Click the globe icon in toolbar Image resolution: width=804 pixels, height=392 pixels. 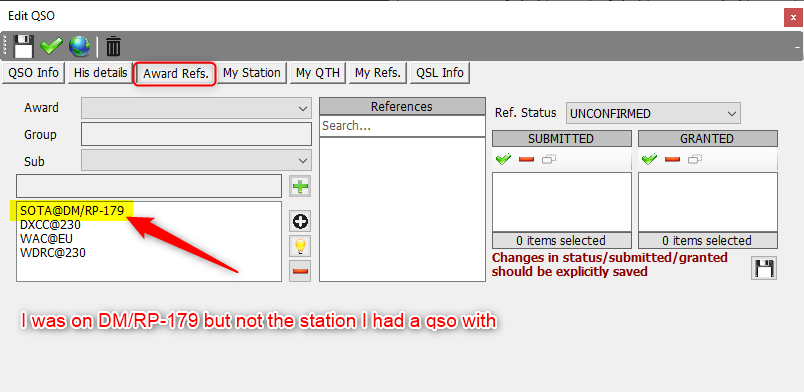79,46
